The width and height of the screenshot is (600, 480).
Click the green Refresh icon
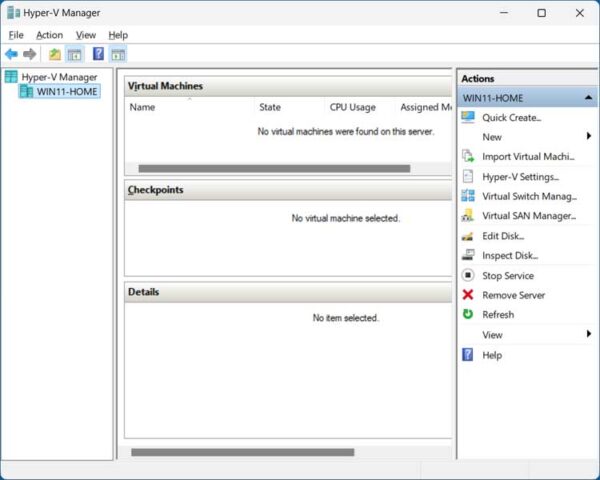coord(467,314)
